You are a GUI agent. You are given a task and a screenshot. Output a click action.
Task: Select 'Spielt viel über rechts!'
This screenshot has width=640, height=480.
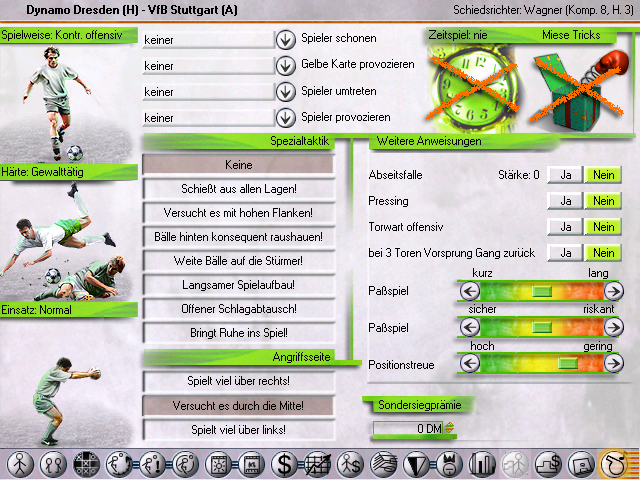point(238,381)
